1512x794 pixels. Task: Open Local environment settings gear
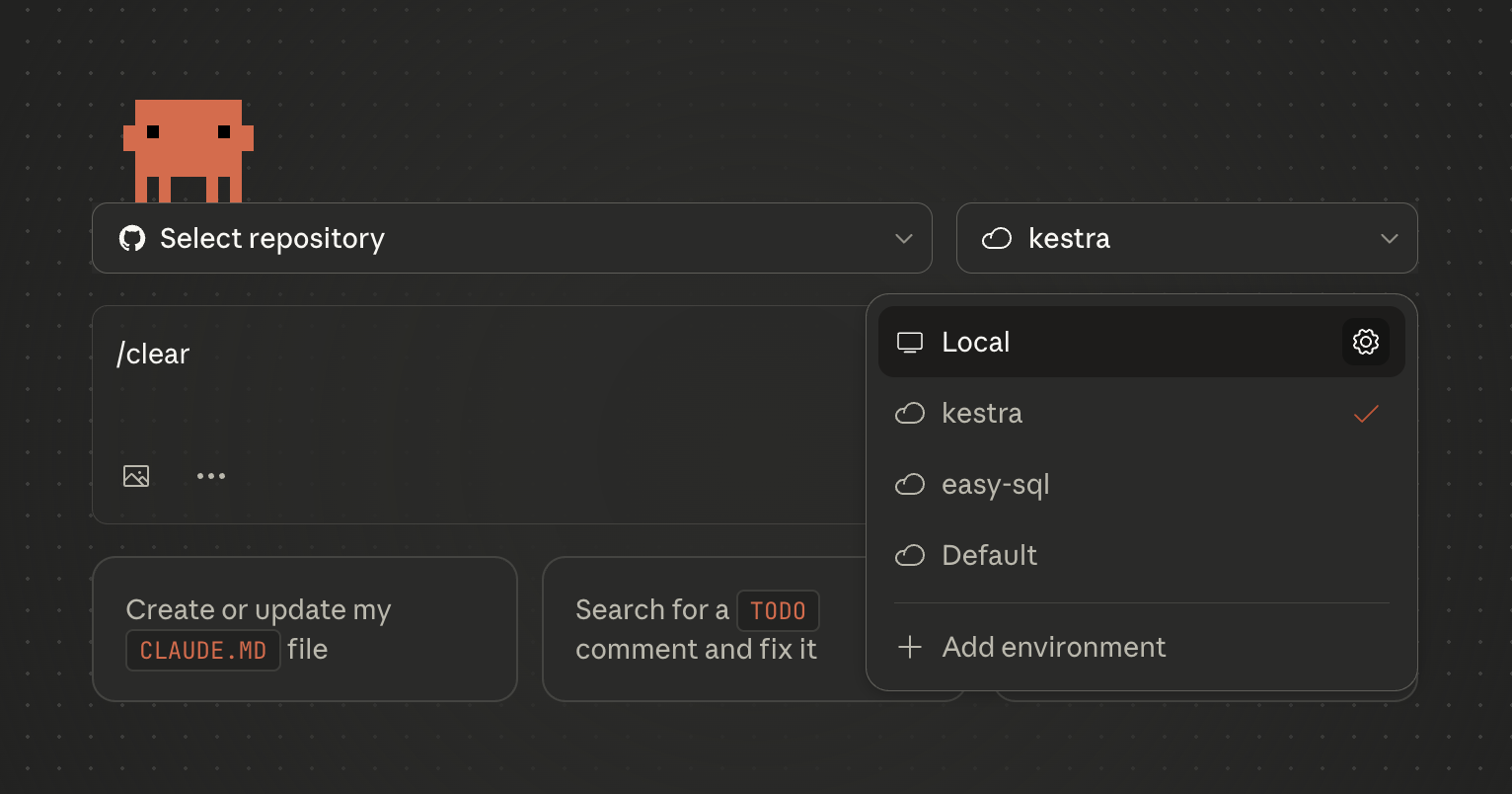1365,342
